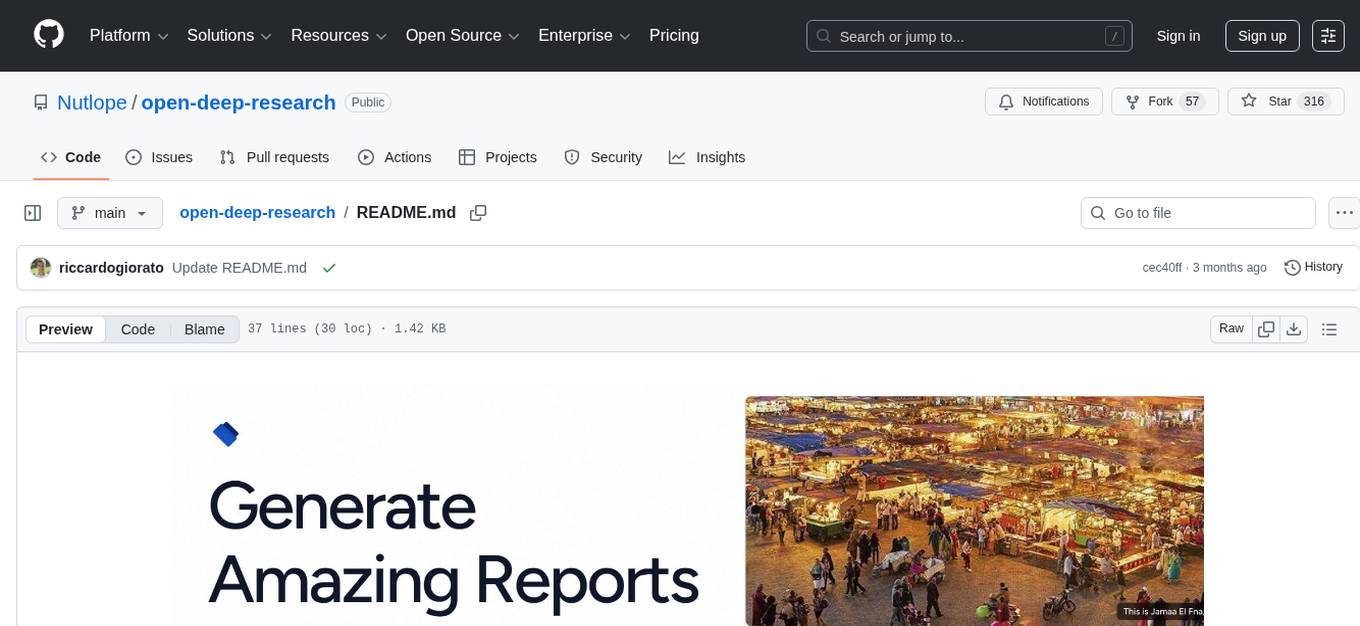The width and height of the screenshot is (1360, 626).
Task: Switch to the Blame view
Action: point(204,329)
